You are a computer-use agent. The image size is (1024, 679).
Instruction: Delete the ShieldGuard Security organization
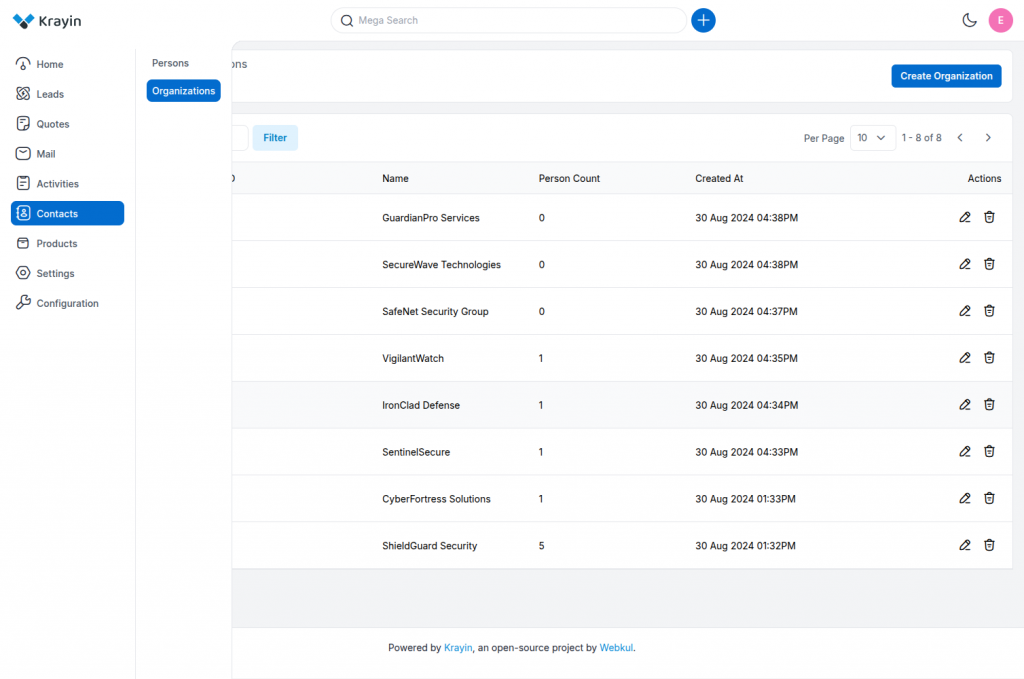click(989, 545)
